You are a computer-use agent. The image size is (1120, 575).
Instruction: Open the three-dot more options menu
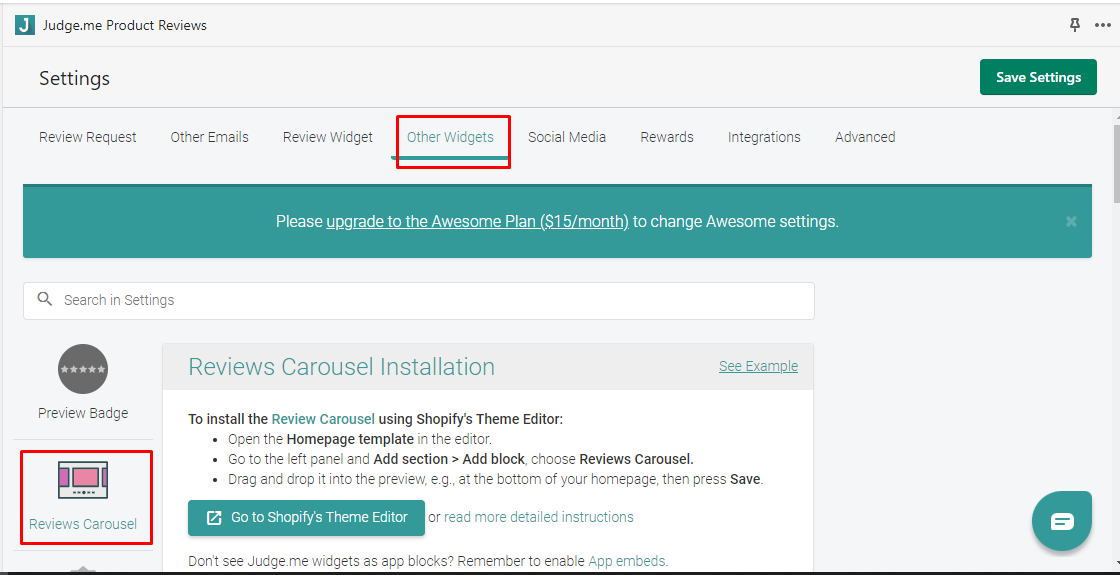(x=1102, y=25)
